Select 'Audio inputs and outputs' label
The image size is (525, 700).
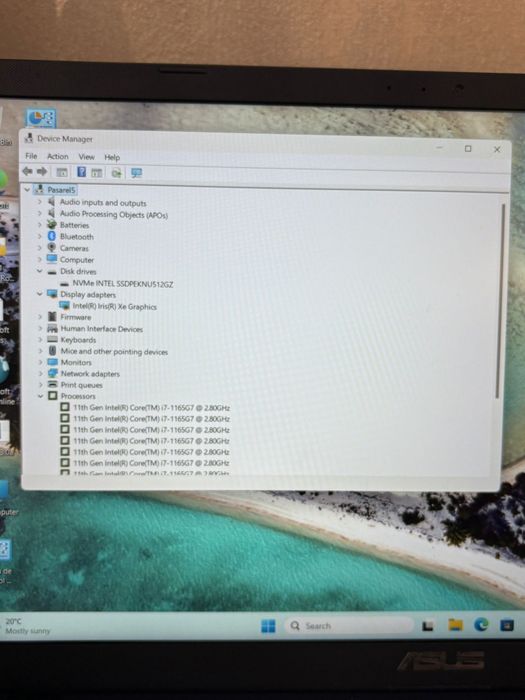tap(103, 203)
